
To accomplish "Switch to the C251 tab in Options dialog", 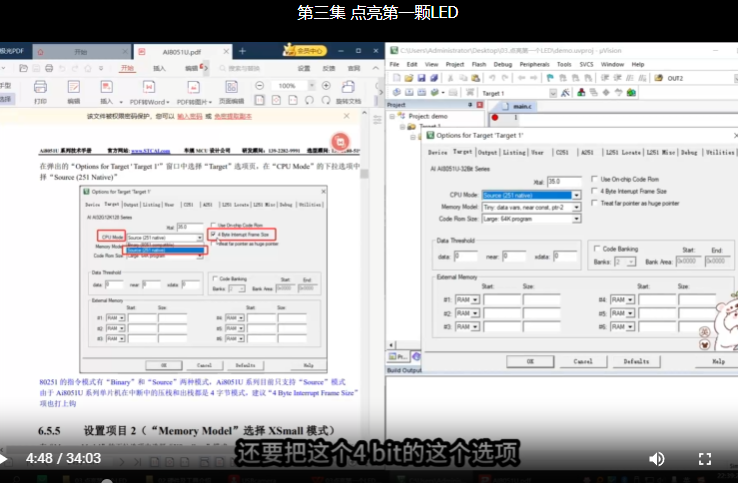I will [x=562, y=153].
